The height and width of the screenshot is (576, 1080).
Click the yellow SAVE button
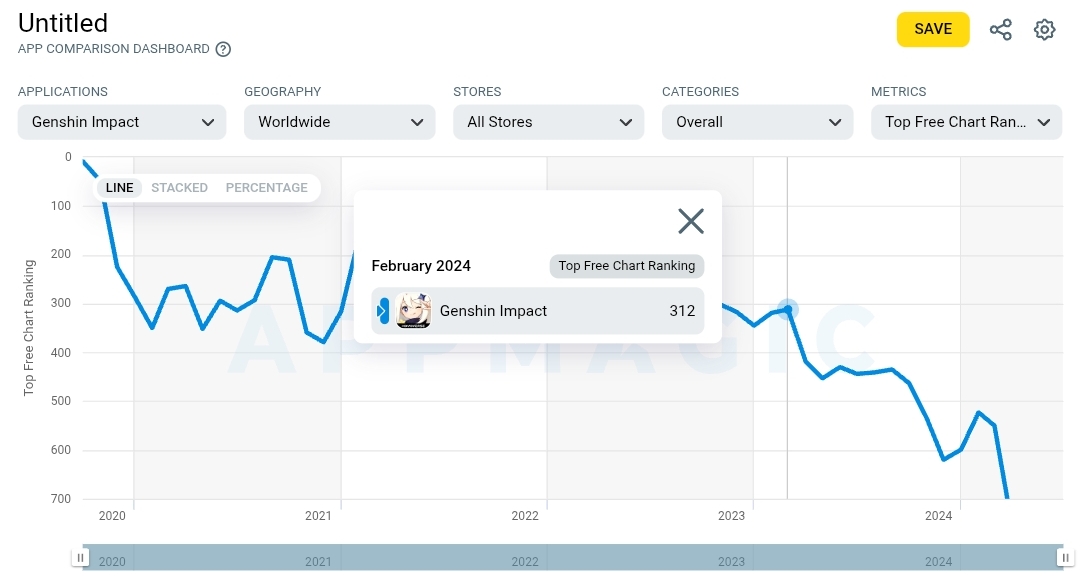[x=933, y=29]
